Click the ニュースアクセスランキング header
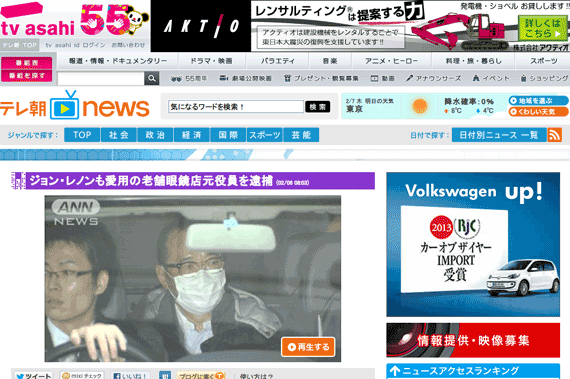 pos(473,371)
